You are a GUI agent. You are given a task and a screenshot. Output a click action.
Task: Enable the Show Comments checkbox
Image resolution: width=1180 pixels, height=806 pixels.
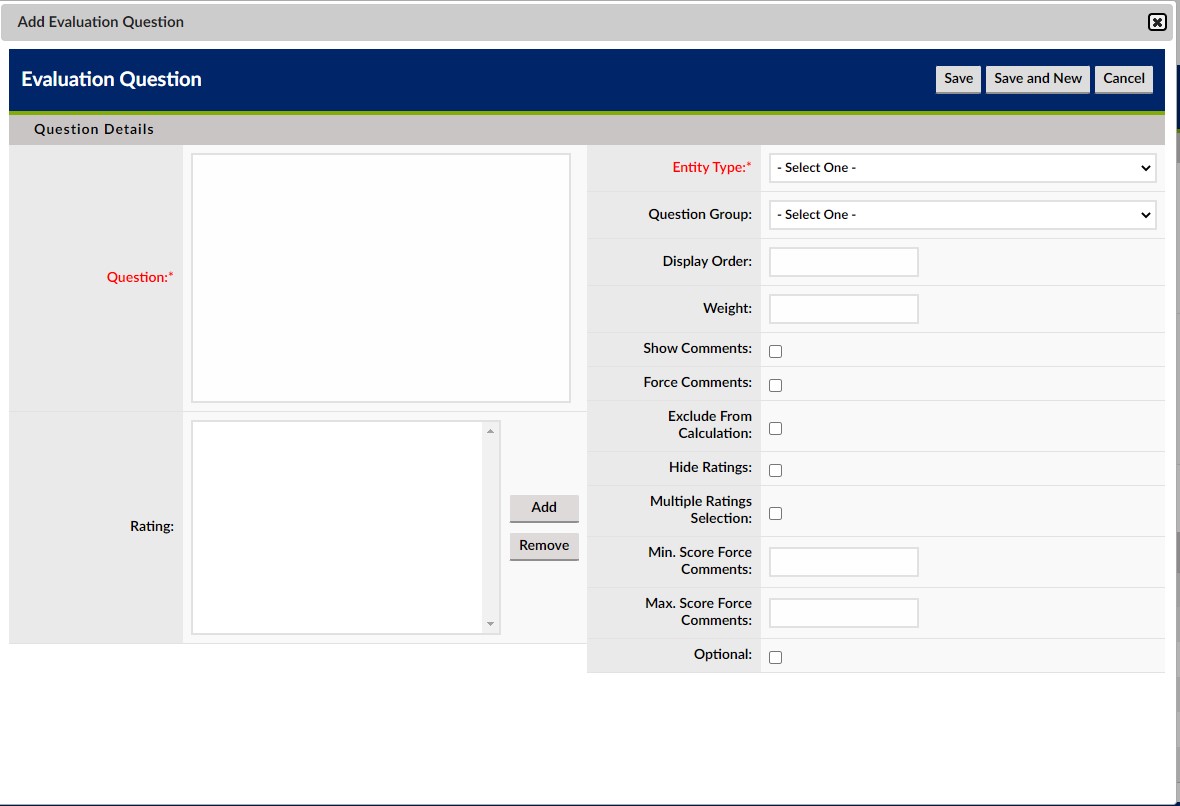point(775,351)
